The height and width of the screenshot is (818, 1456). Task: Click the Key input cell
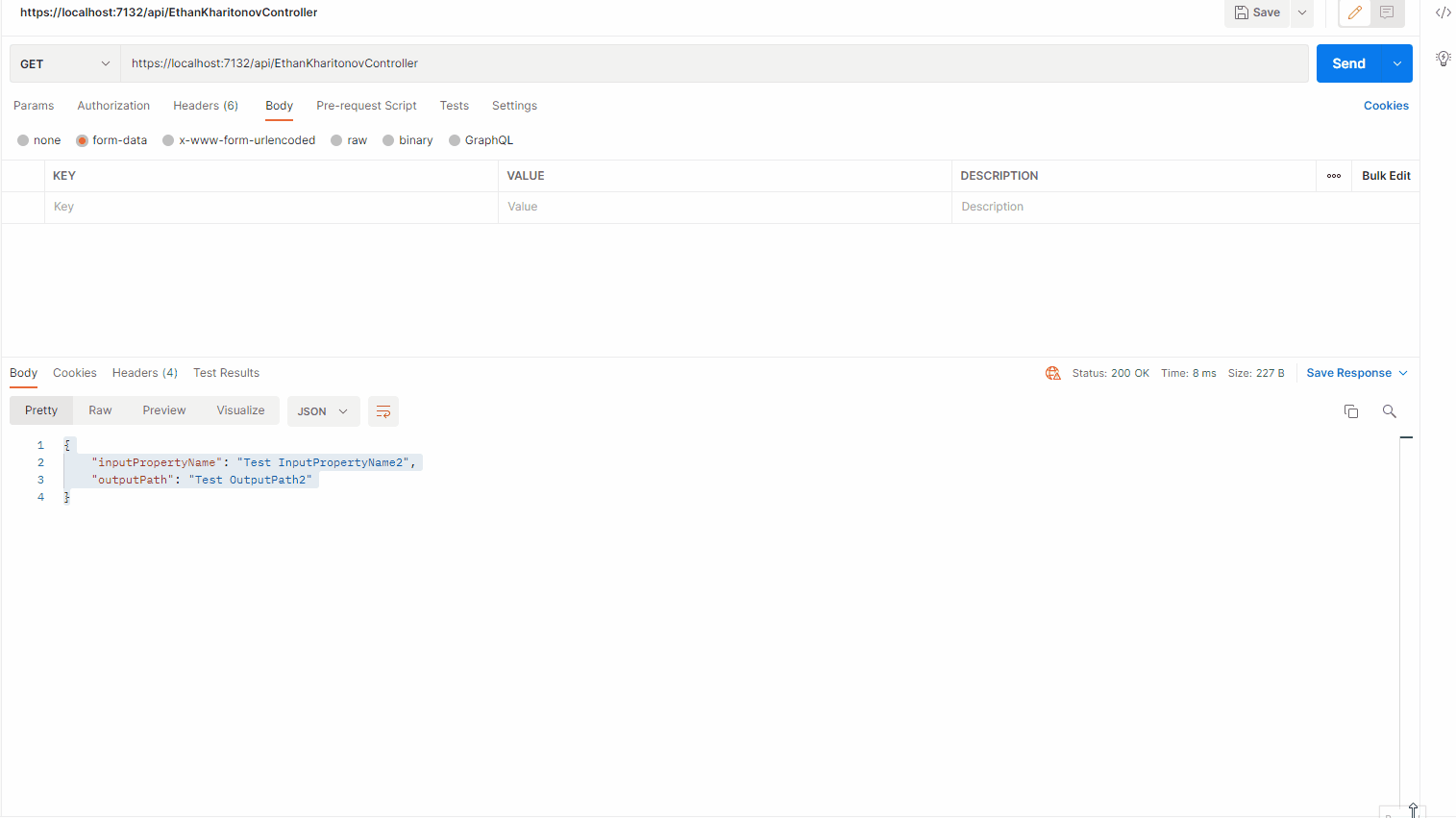[x=271, y=207]
